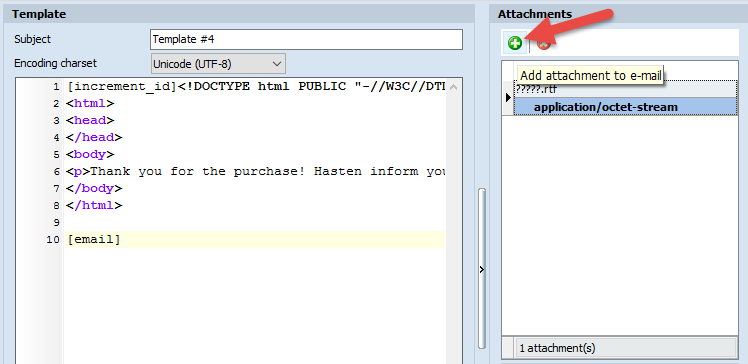Image resolution: width=748 pixels, height=364 pixels.
Task: Click the Encoding charset label
Action: tap(55, 63)
